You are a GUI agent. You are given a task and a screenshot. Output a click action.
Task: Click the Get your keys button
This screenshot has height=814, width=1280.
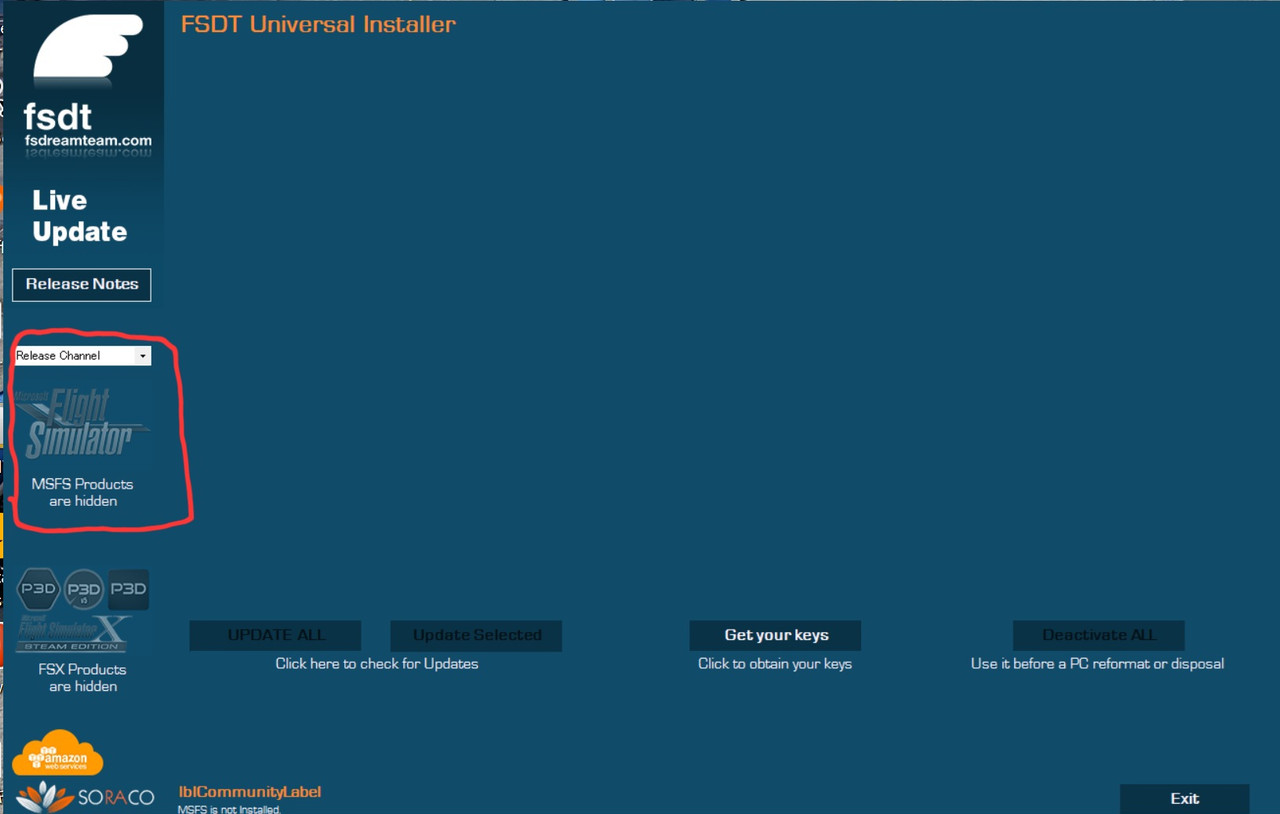[775, 635]
